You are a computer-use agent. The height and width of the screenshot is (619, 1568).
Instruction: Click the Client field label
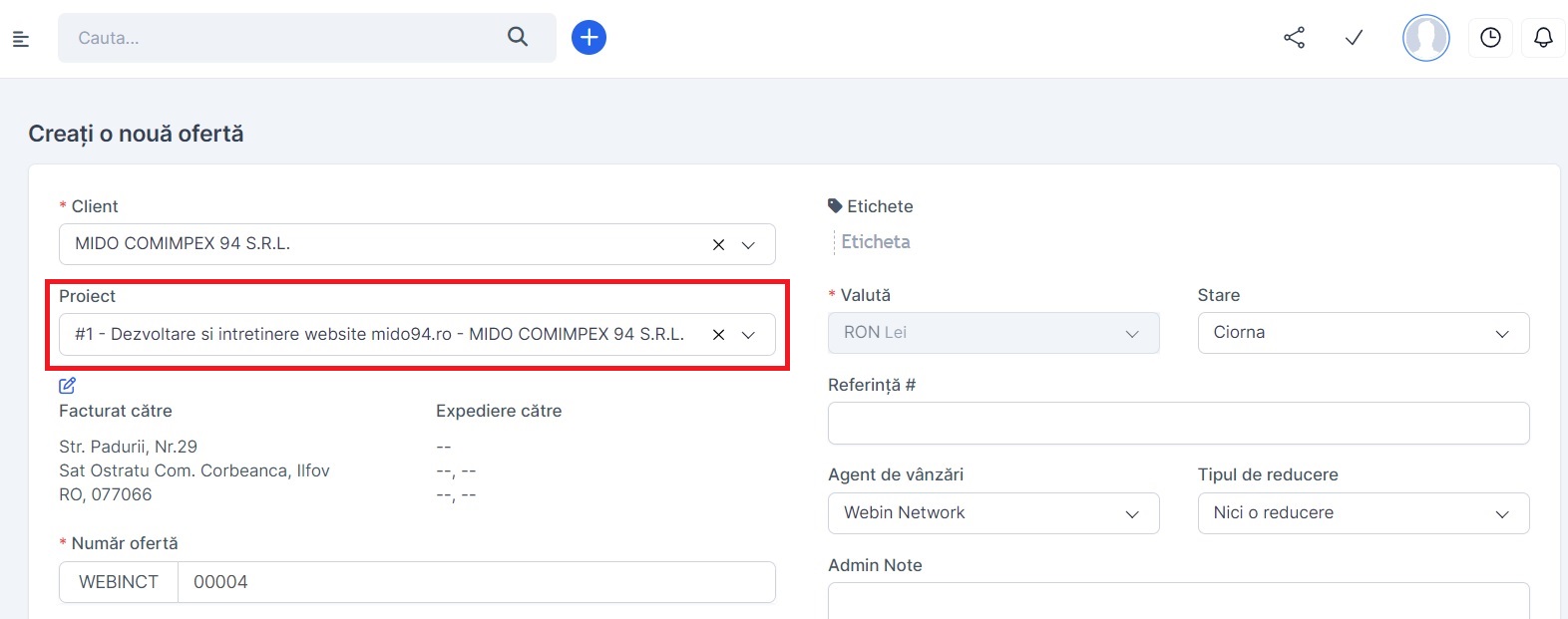[95, 206]
